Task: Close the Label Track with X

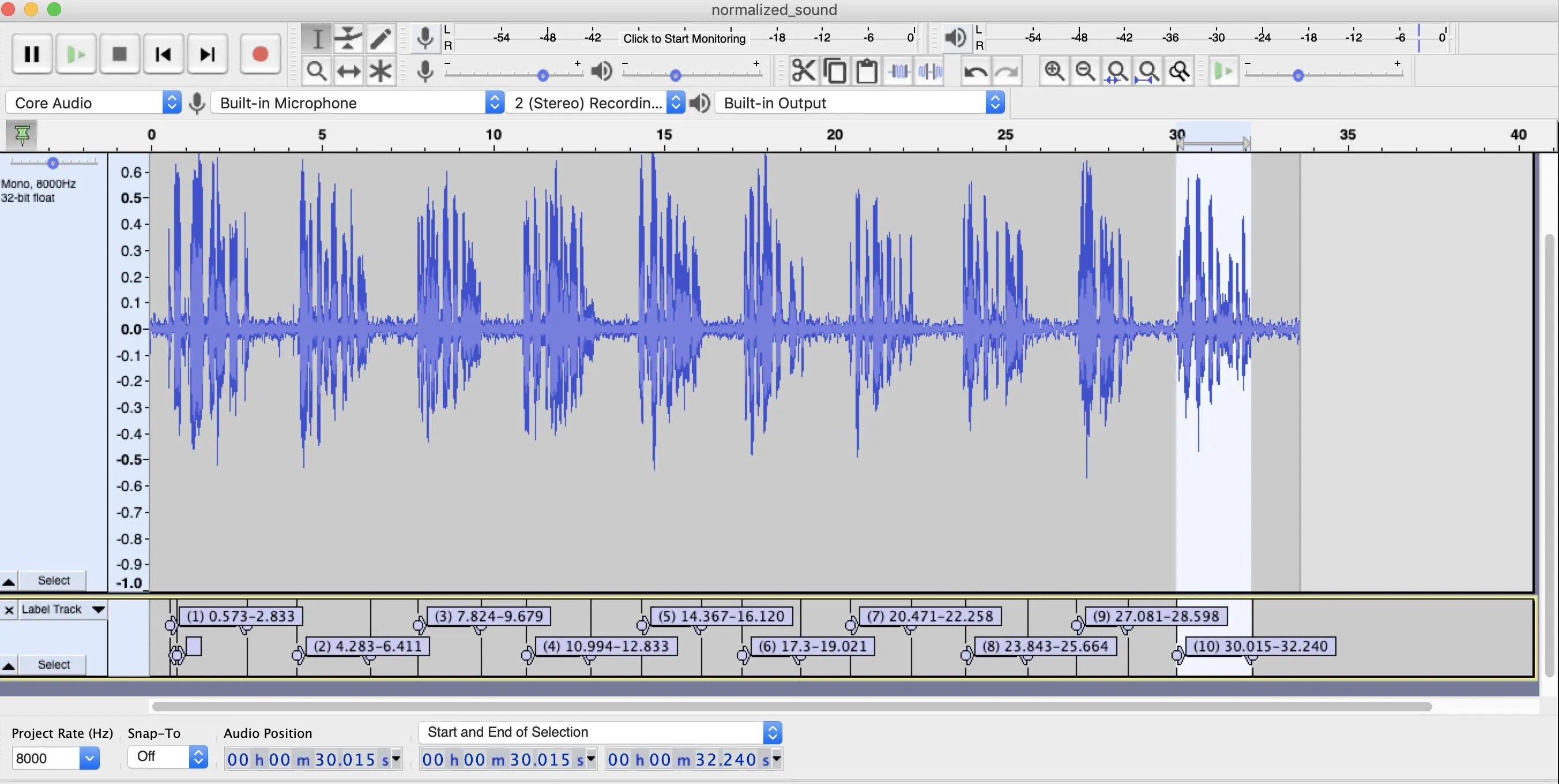Action: (9, 610)
